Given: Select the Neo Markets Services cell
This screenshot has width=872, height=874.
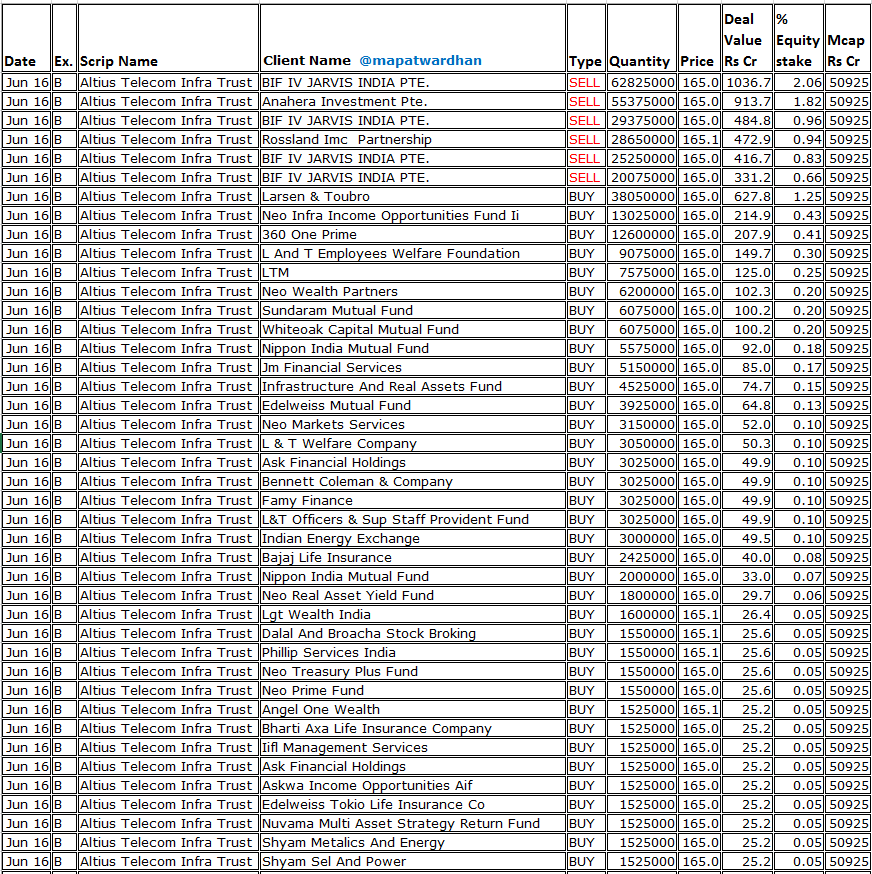Looking at the screenshot, I should click(413, 424).
